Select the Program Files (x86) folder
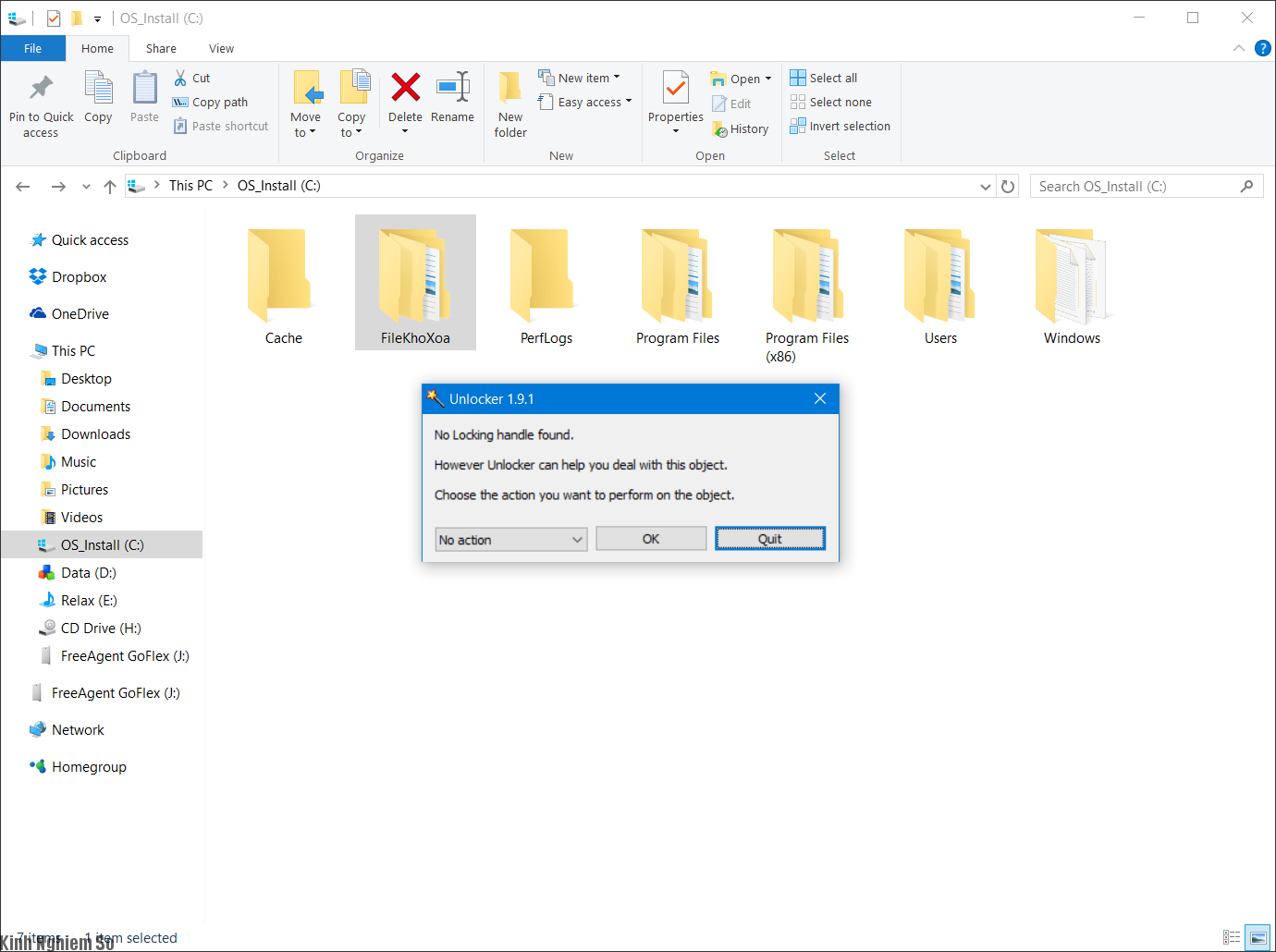The image size is (1276, 952). coord(807,294)
